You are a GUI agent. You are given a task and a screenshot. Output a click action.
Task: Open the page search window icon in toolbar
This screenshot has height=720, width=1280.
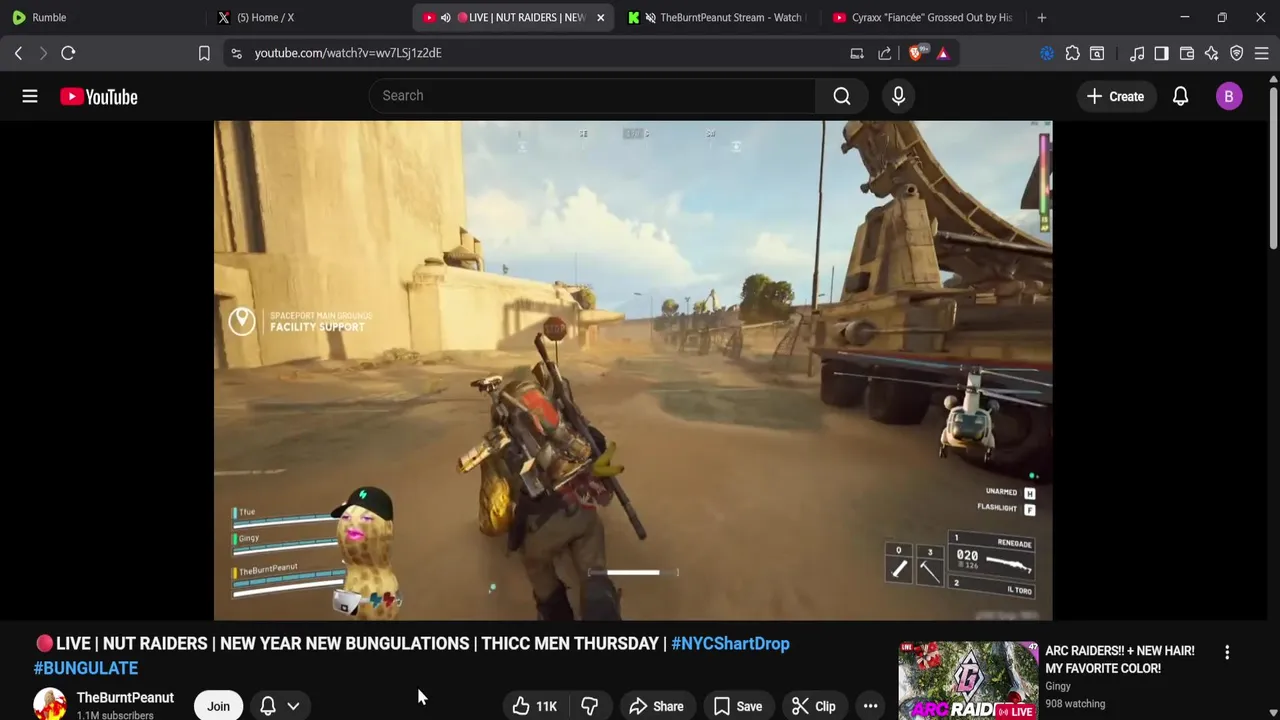coord(1097,53)
